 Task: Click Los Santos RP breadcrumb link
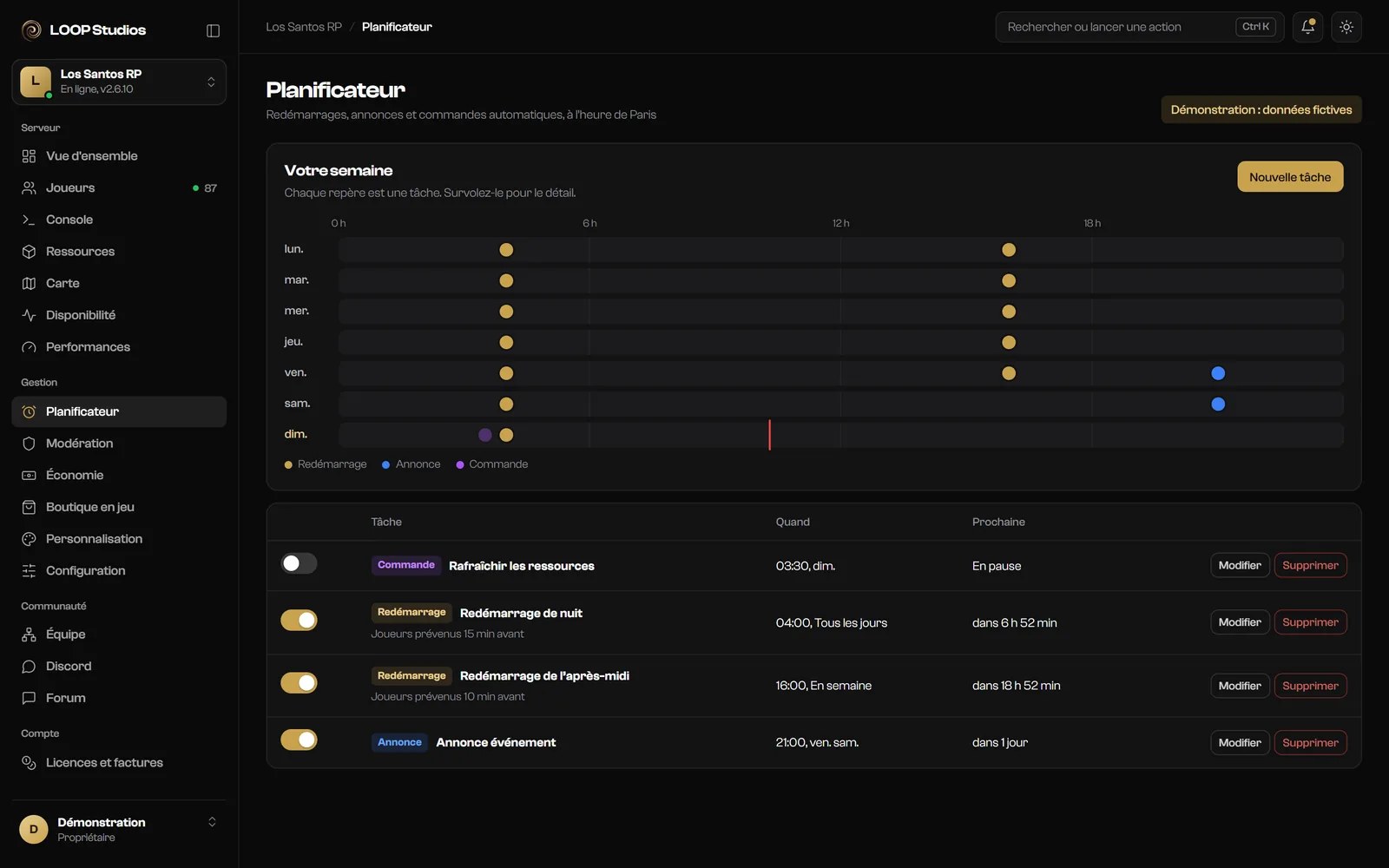click(304, 27)
